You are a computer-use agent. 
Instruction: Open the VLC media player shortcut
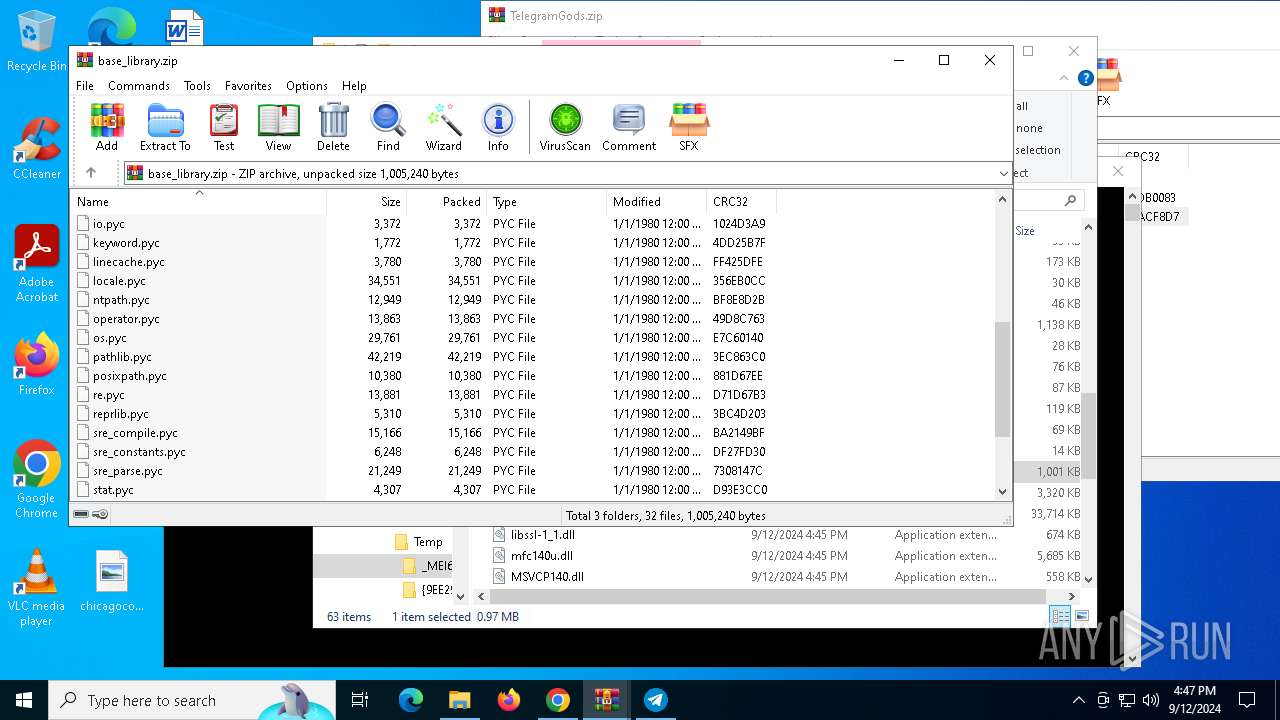coord(36,588)
